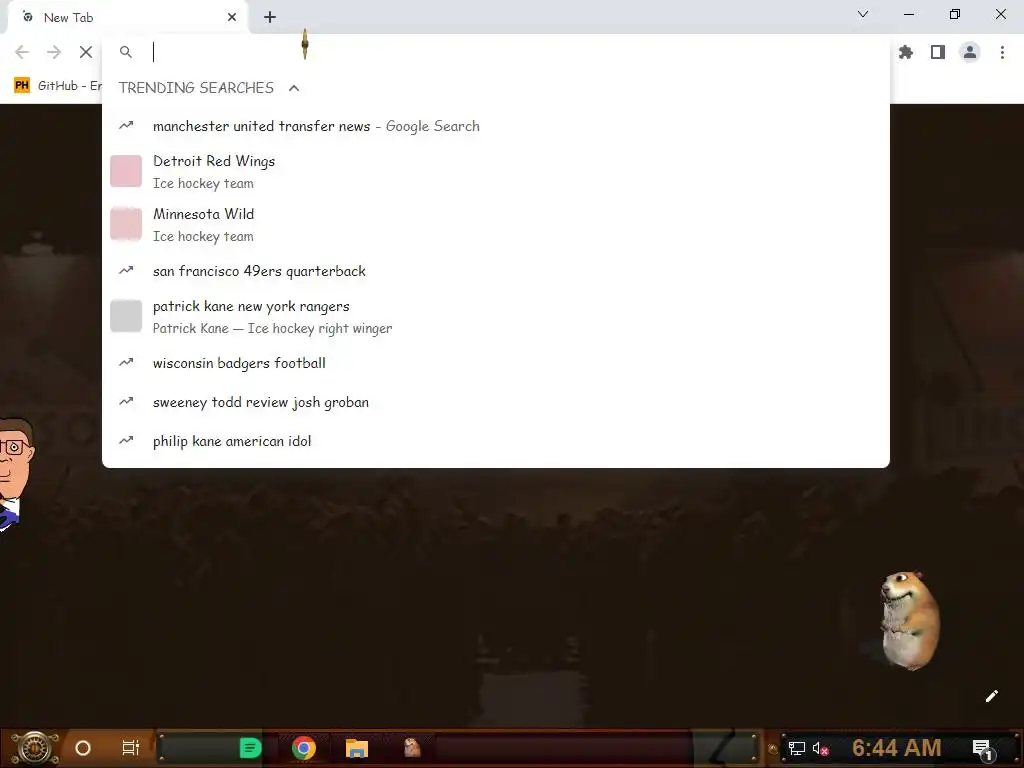
Task: Unmute the volume tray icon
Action: click(x=820, y=749)
